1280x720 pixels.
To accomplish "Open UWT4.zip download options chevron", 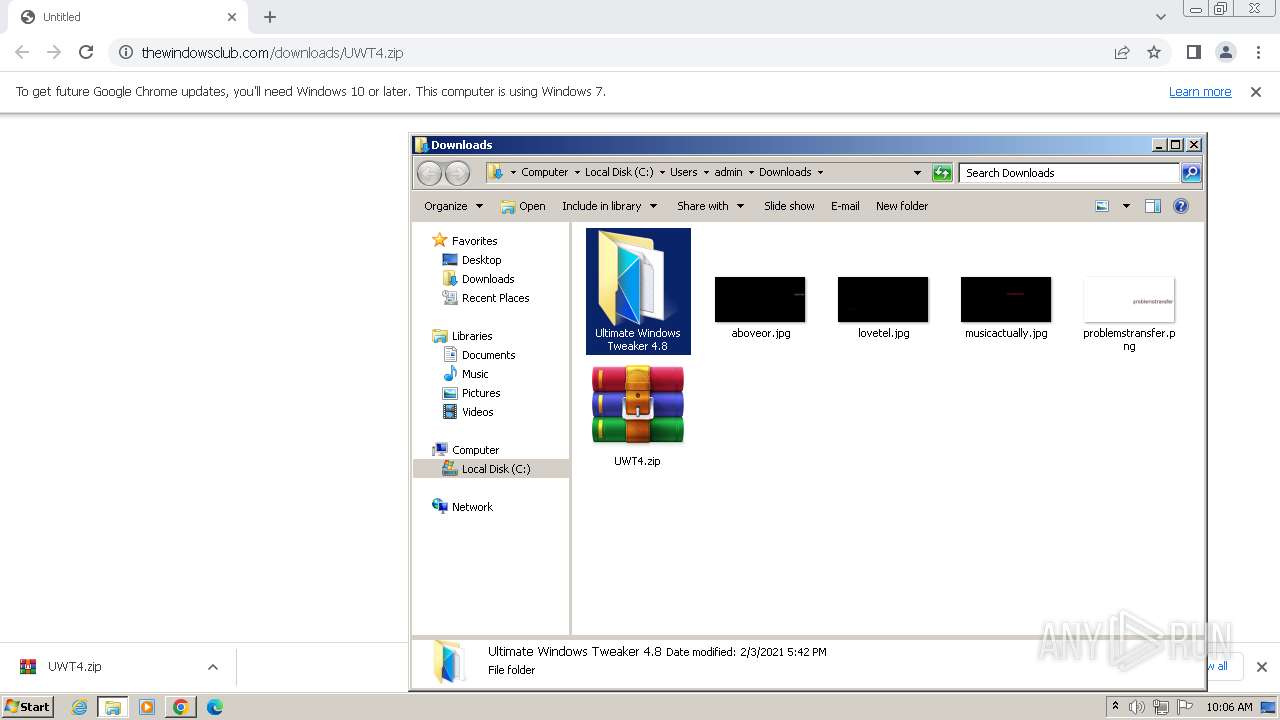I will coord(212,667).
